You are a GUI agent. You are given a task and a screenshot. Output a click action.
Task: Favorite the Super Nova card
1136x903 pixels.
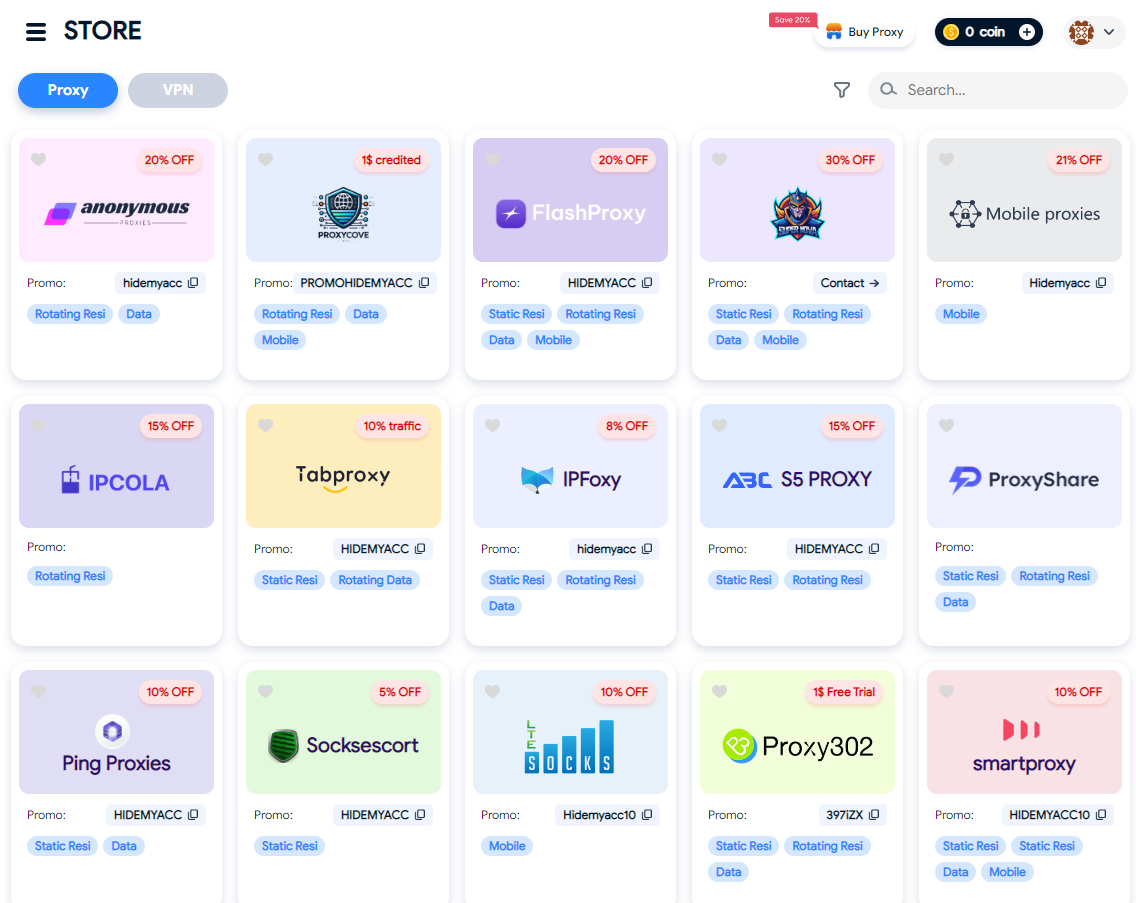719,159
